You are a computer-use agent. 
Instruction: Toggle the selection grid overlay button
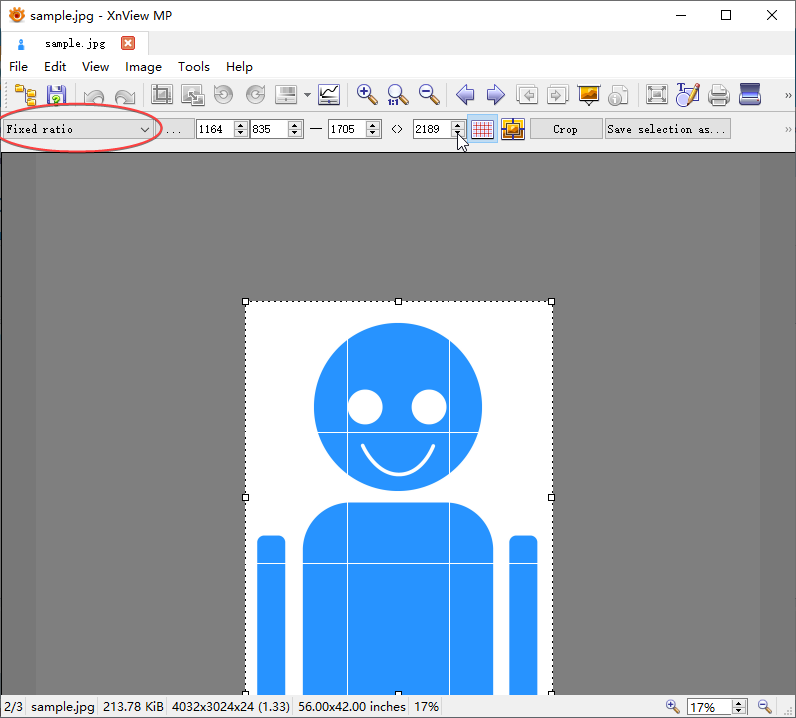click(x=482, y=129)
